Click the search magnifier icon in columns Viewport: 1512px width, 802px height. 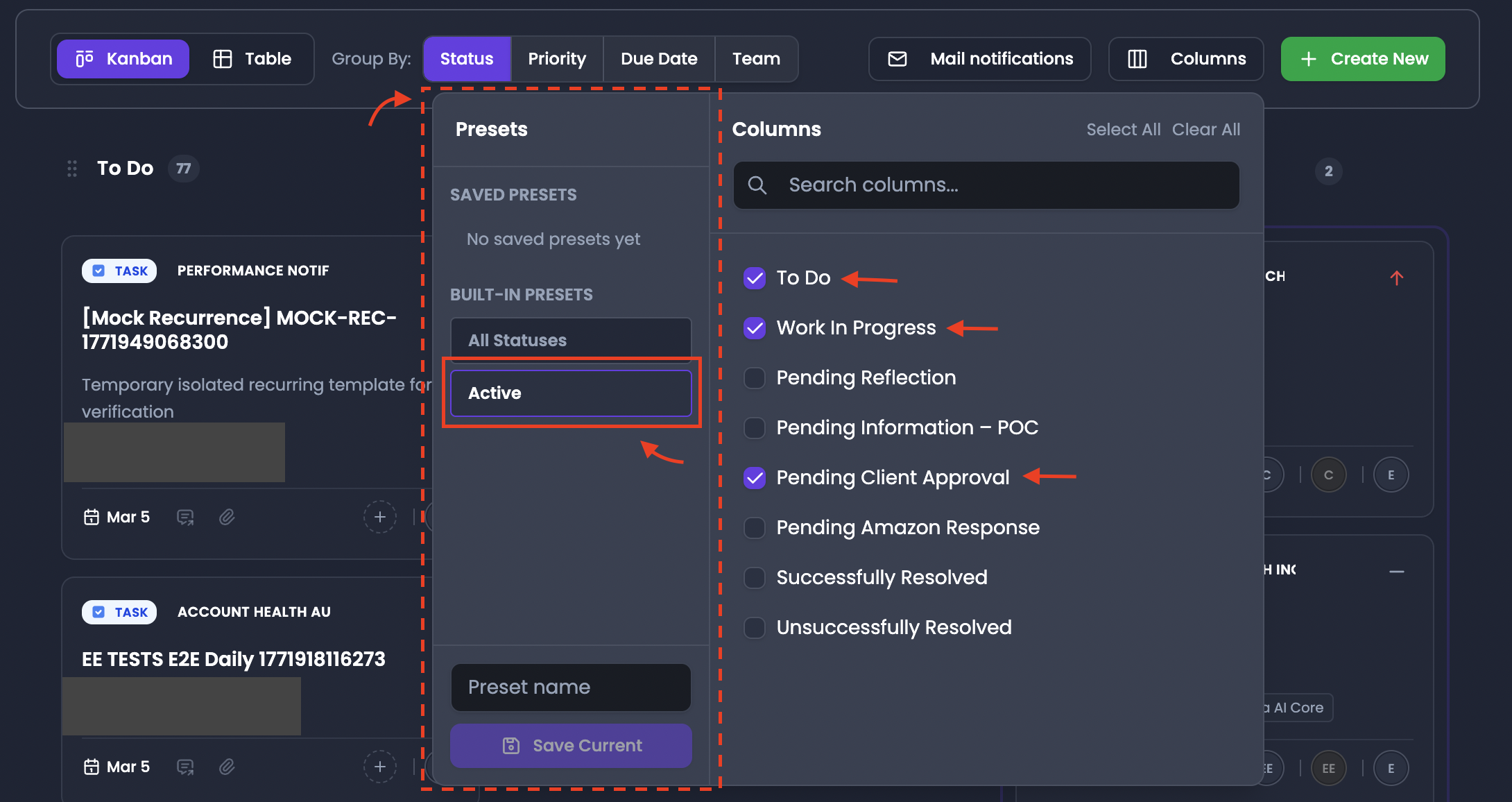pos(757,185)
